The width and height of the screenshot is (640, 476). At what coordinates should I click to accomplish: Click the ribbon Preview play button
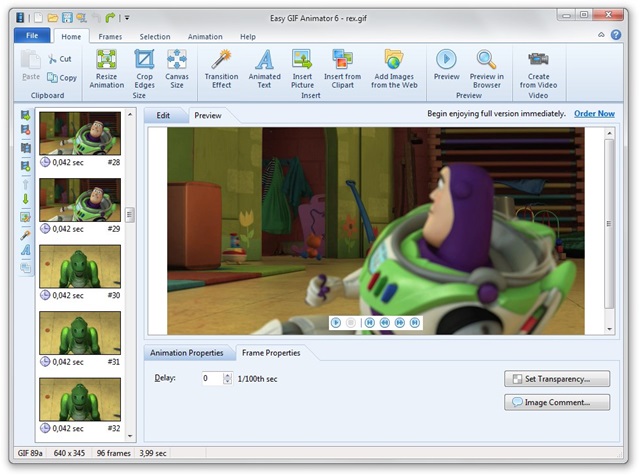446,65
